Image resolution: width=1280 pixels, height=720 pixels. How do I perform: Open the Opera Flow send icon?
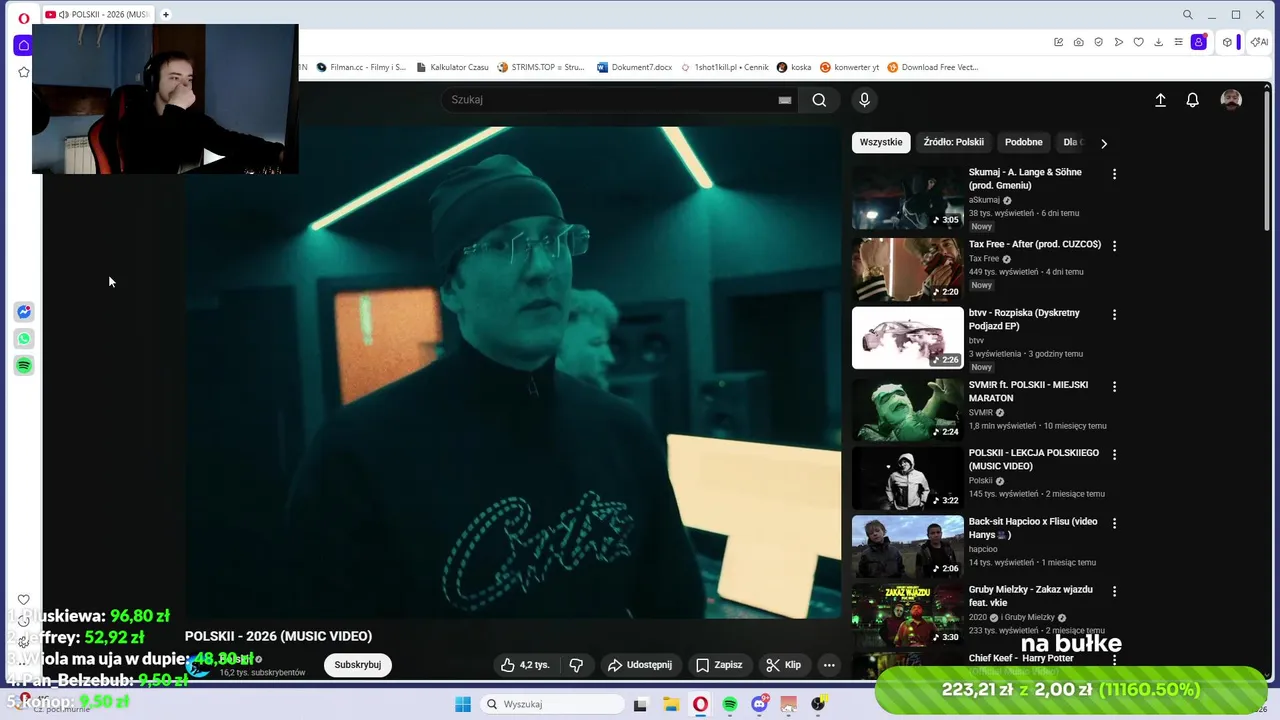[x=1118, y=42]
